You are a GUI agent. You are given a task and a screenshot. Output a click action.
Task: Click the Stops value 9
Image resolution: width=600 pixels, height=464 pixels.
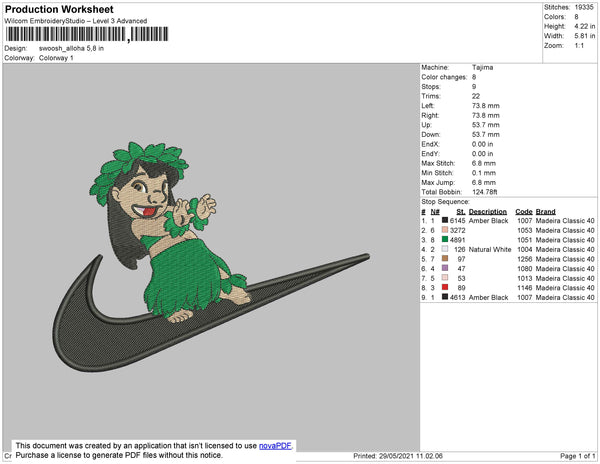(x=474, y=87)
